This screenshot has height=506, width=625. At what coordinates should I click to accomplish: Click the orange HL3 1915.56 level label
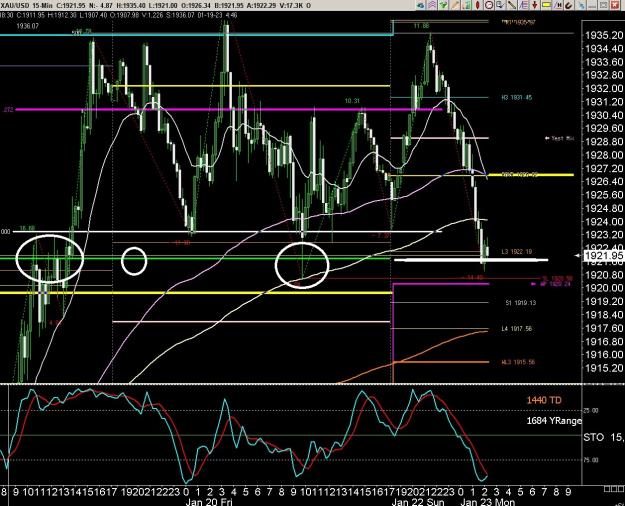tap(518, 362)
